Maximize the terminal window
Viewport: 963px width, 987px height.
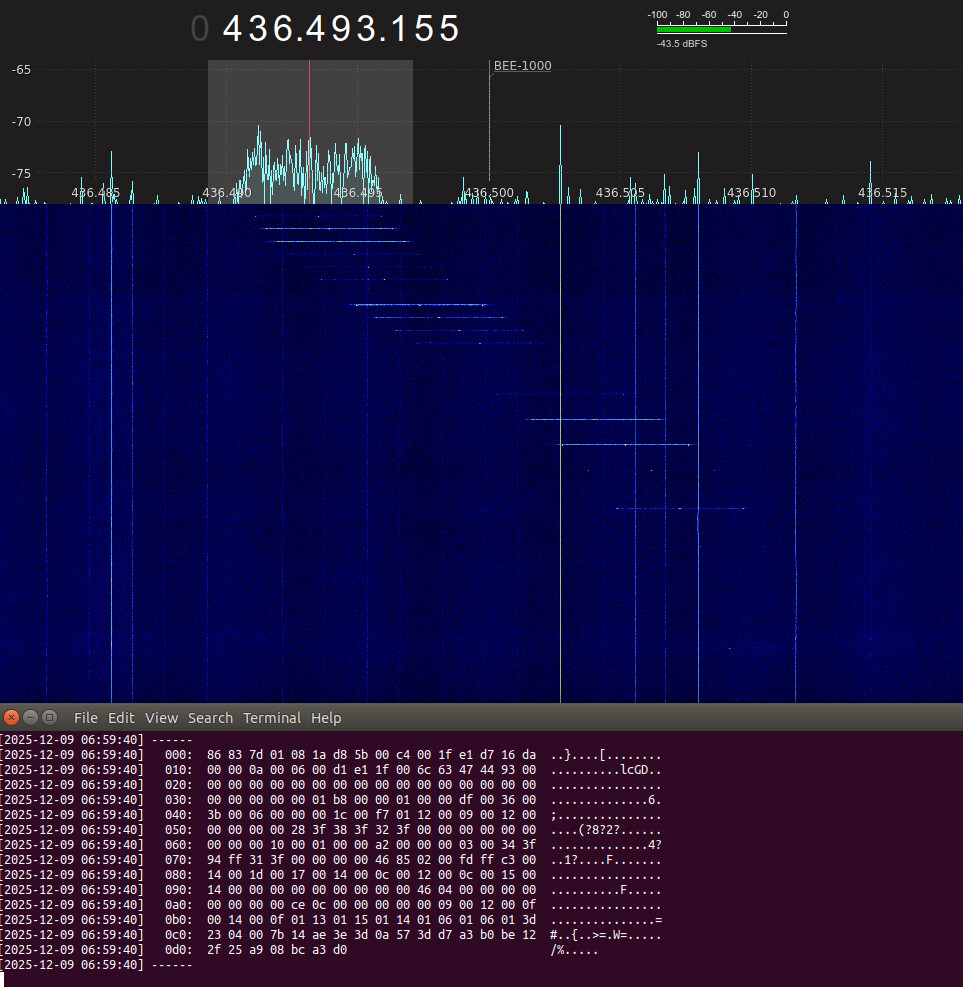click(48, 718)
